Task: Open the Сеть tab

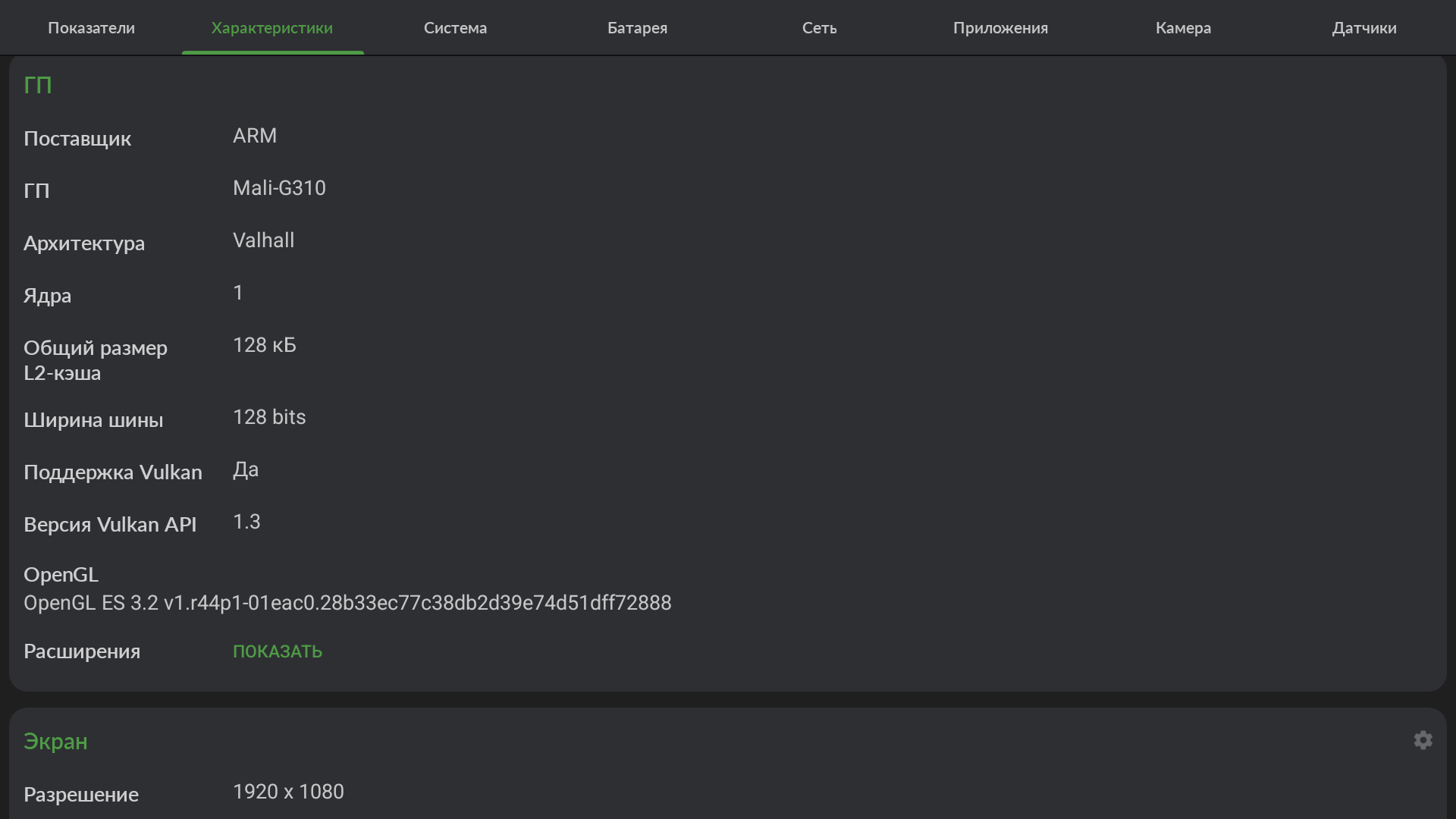Action: tap(819, 28)
